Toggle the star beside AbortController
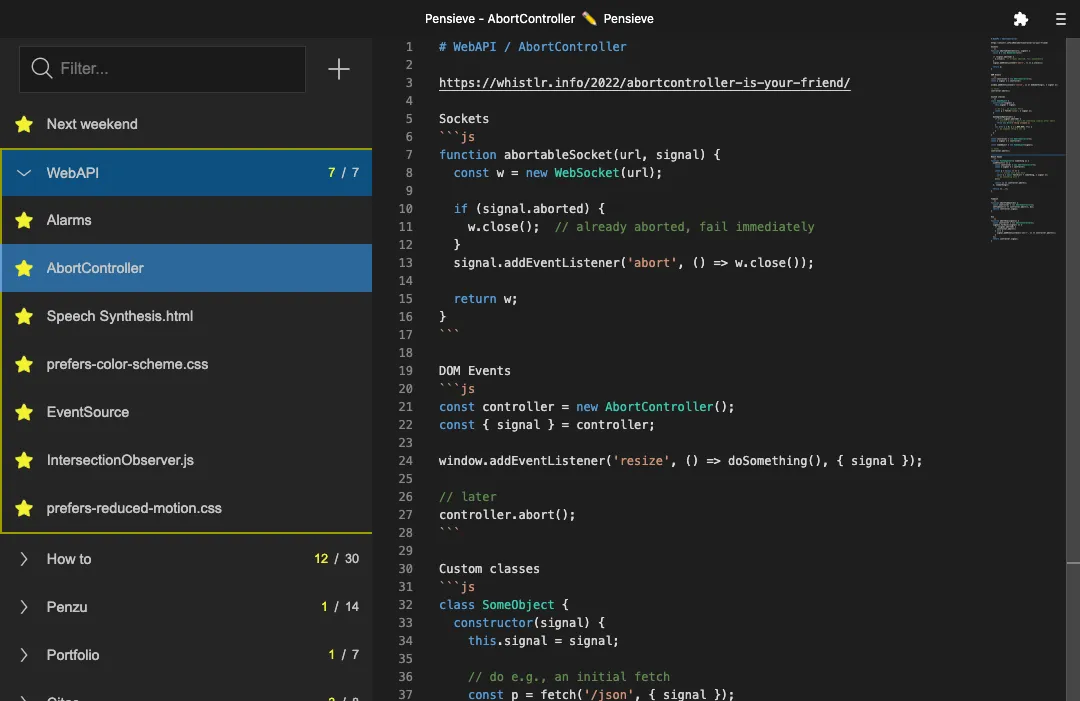Image resolution: width=1080 pixels, height=701 pixels. 24,268
